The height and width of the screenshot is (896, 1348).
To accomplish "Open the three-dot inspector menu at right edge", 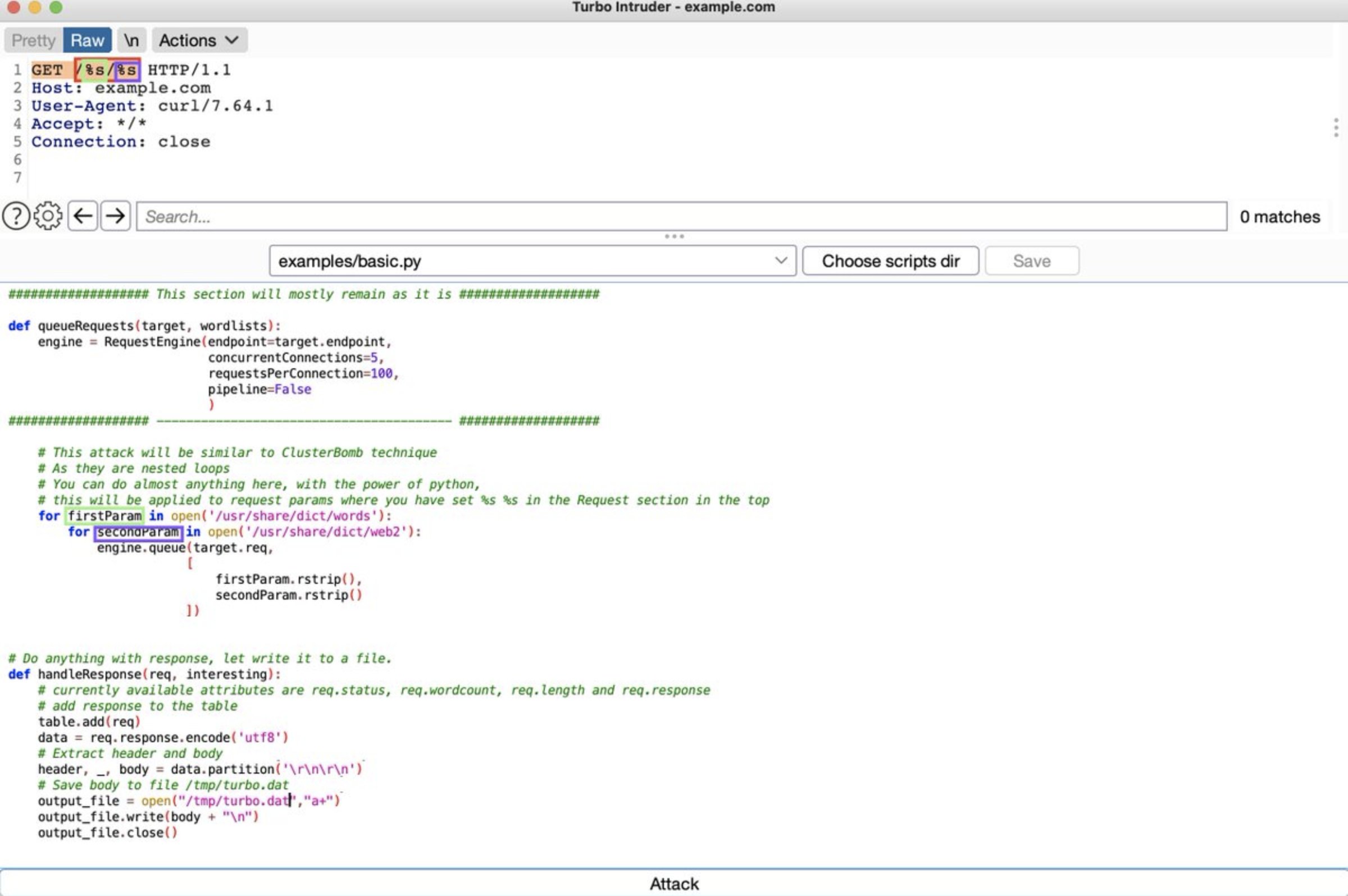I will coord(1336,127).
